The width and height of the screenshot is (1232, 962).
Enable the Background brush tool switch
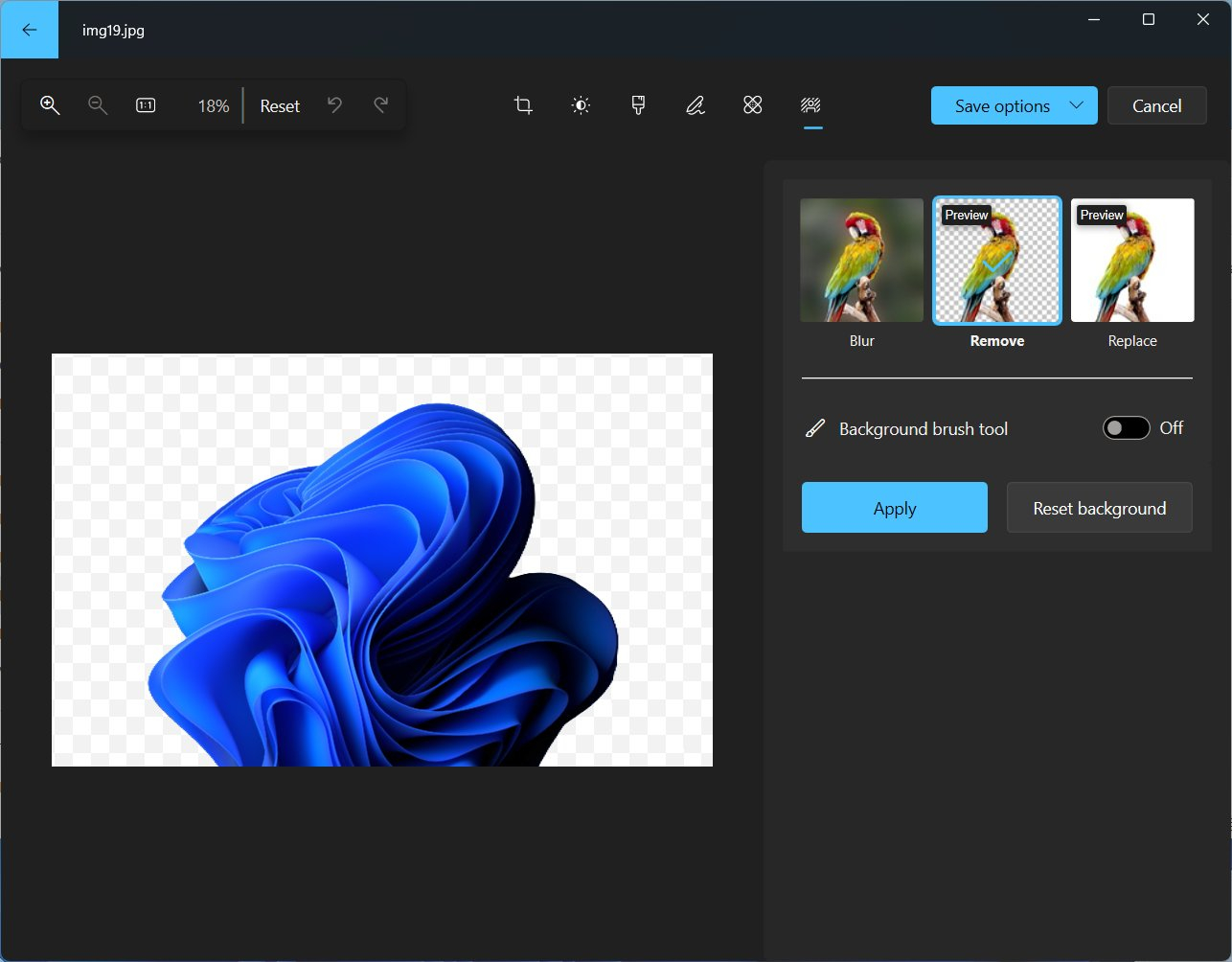1126,428
